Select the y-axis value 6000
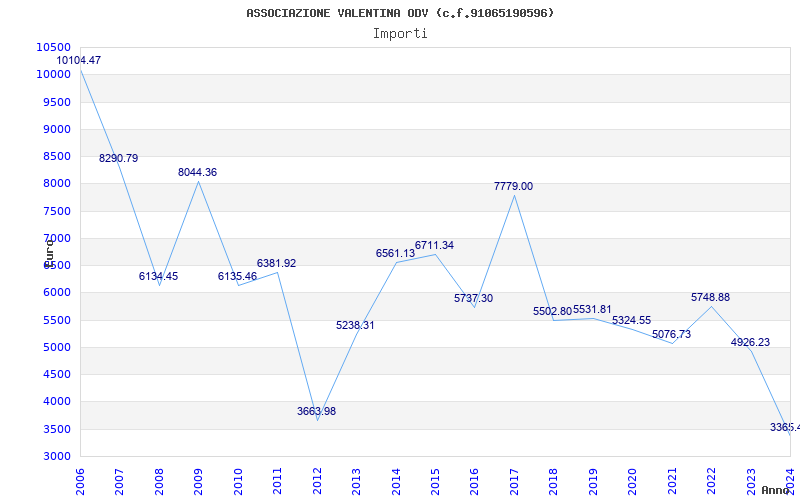800x500 pixels. (56, 293)
